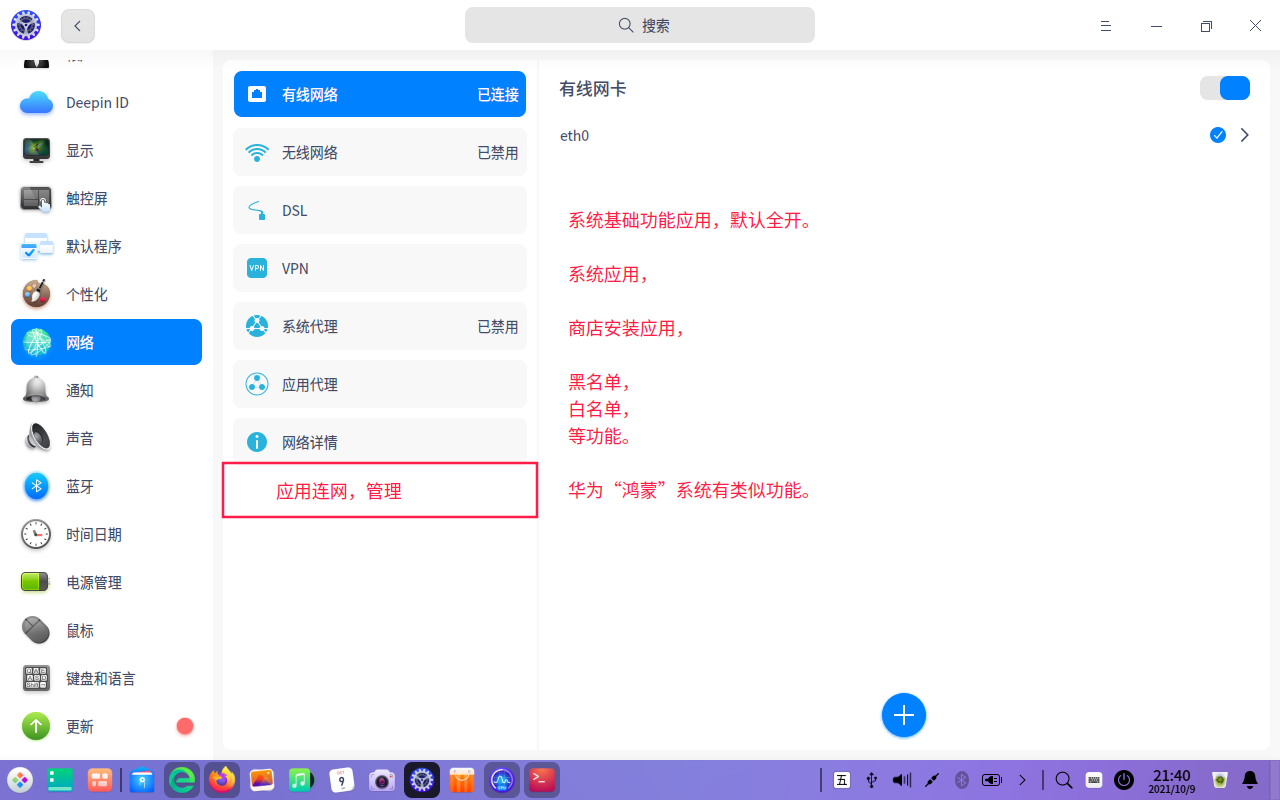
Task: Expand hidden system tray icons arrow
Action: [x=1022, y=780]
